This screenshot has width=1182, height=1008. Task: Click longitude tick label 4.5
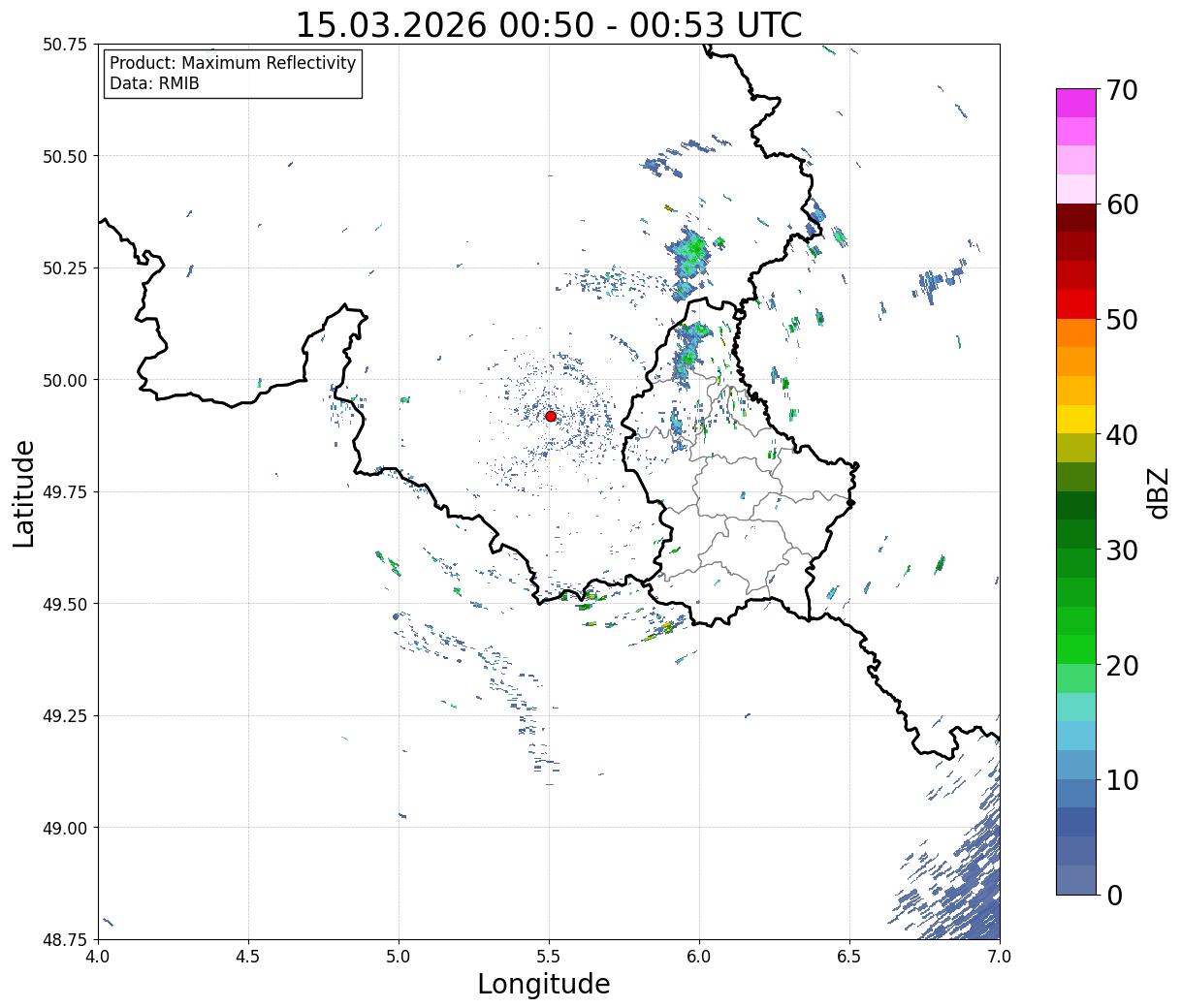(248, 957)
